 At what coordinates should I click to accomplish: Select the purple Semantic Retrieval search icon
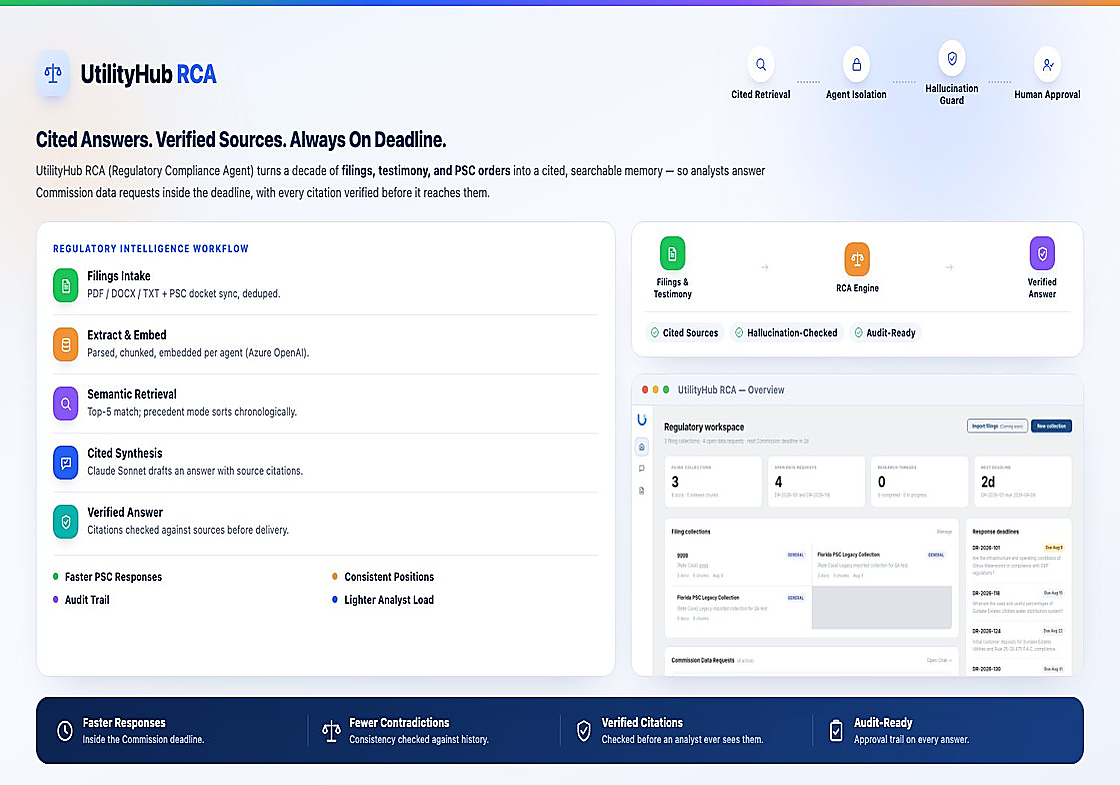pyautogui.click(x=66, y=404)
